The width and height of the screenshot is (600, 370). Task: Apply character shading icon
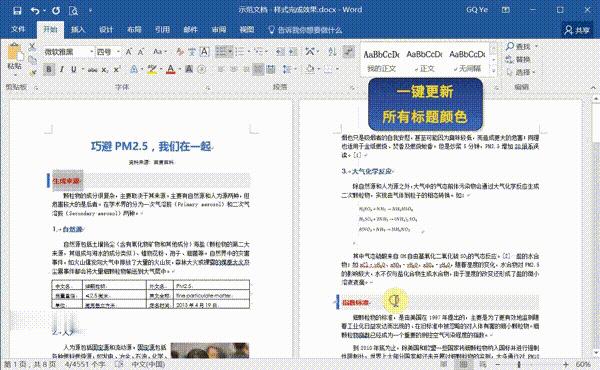(189, 69)
